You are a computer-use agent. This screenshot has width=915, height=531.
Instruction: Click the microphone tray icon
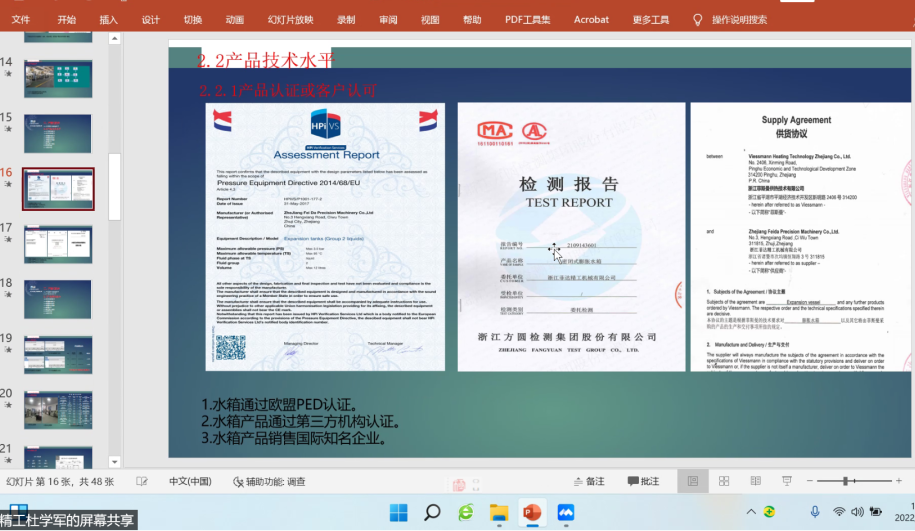(x=815, y=512)
